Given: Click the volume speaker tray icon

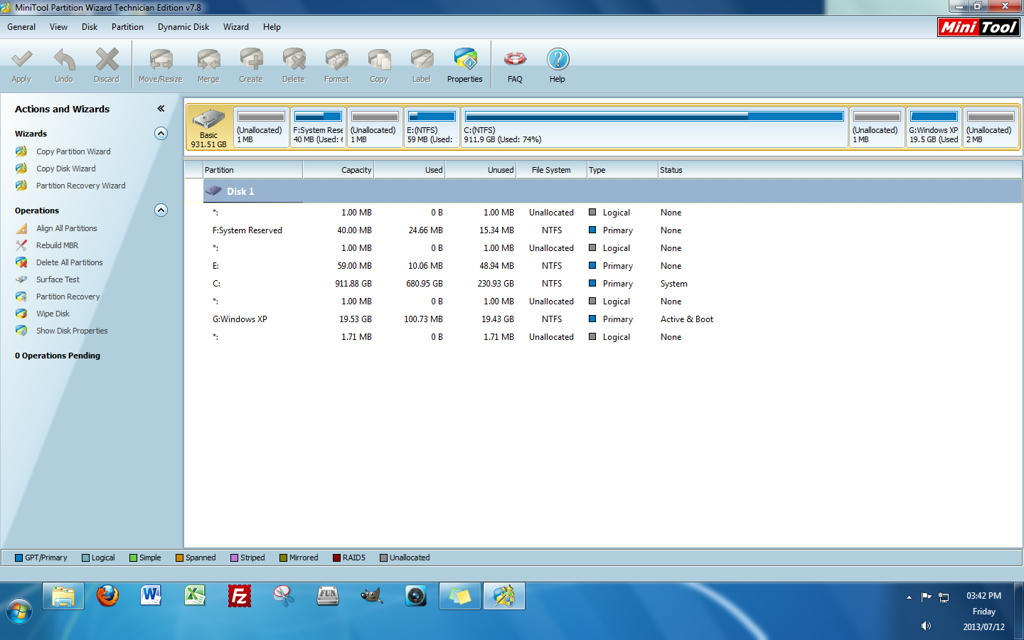Looking at the screenshot, I should 925,626.
